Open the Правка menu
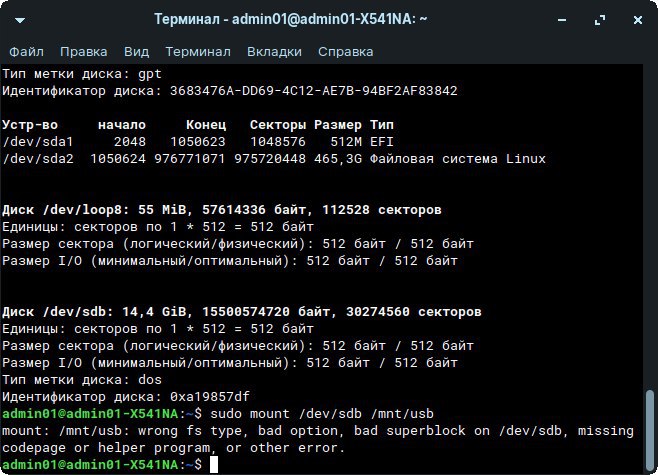The image size is (658, 475). (x=83, y=51)
